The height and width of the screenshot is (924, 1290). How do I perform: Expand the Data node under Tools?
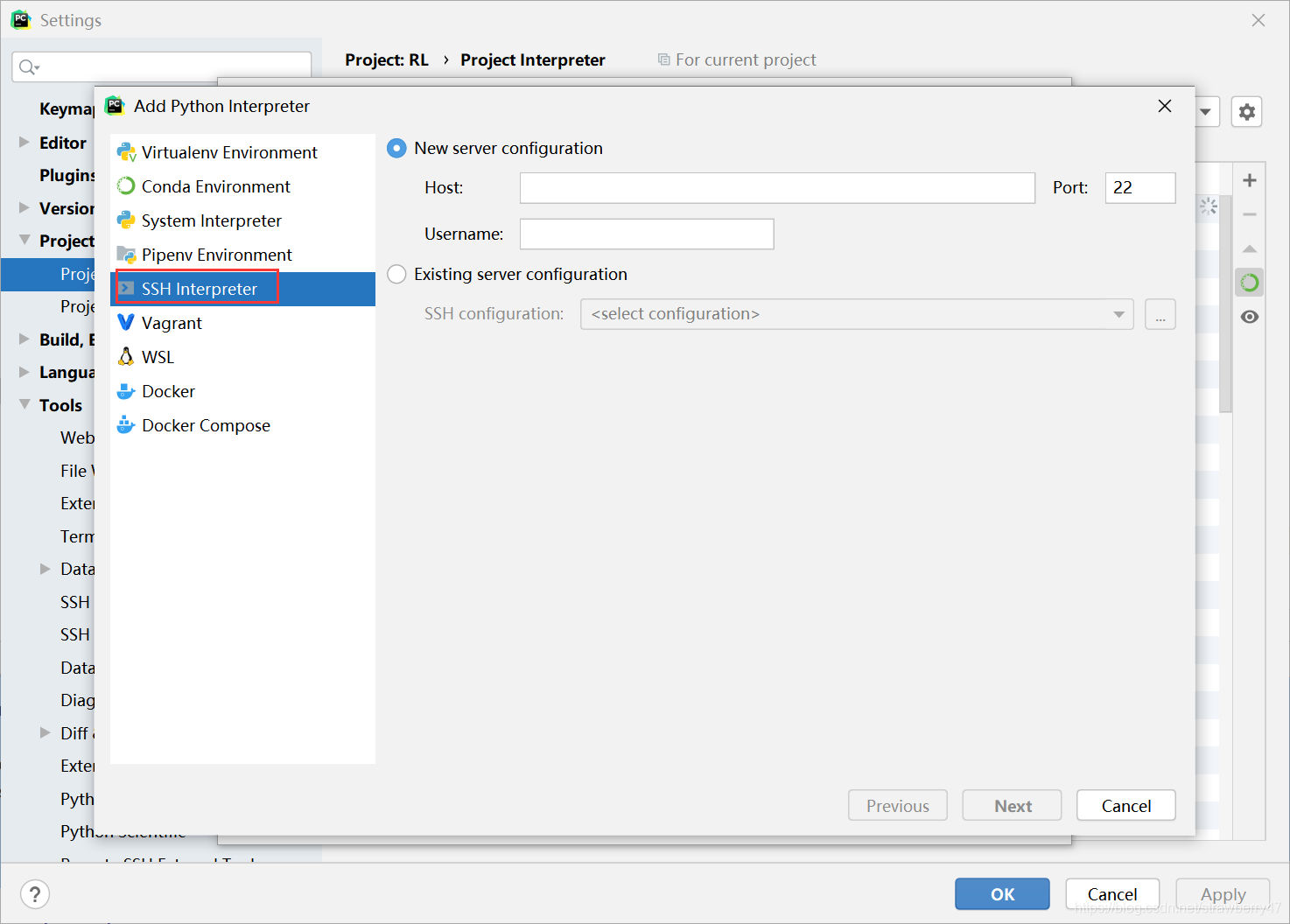[46, 569]
